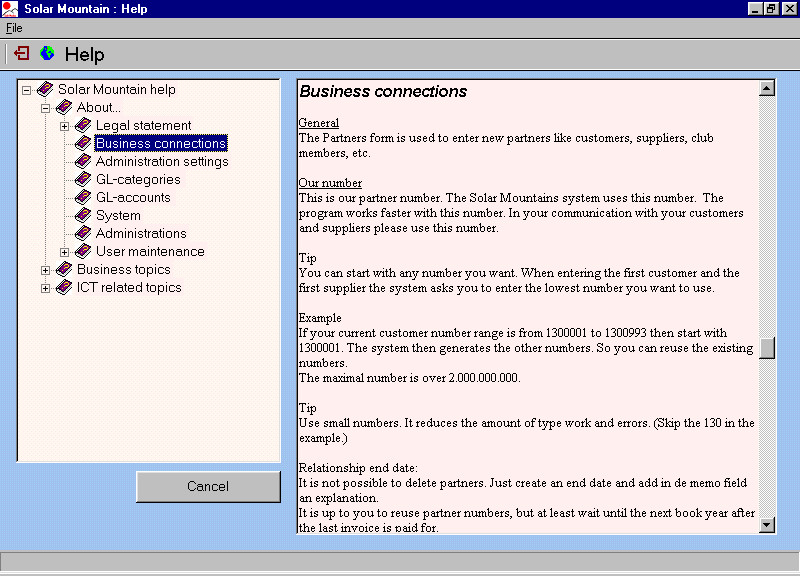Image resolution: width=800 pixels, height=576 pixels.
Task: Click the book icon beside System
Action: tap(83, 215)
